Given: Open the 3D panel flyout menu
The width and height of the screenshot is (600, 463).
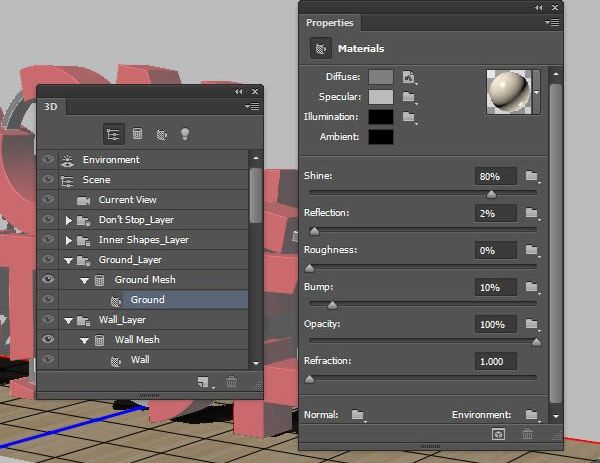Looking at the screenshot, I should (252, 106).
